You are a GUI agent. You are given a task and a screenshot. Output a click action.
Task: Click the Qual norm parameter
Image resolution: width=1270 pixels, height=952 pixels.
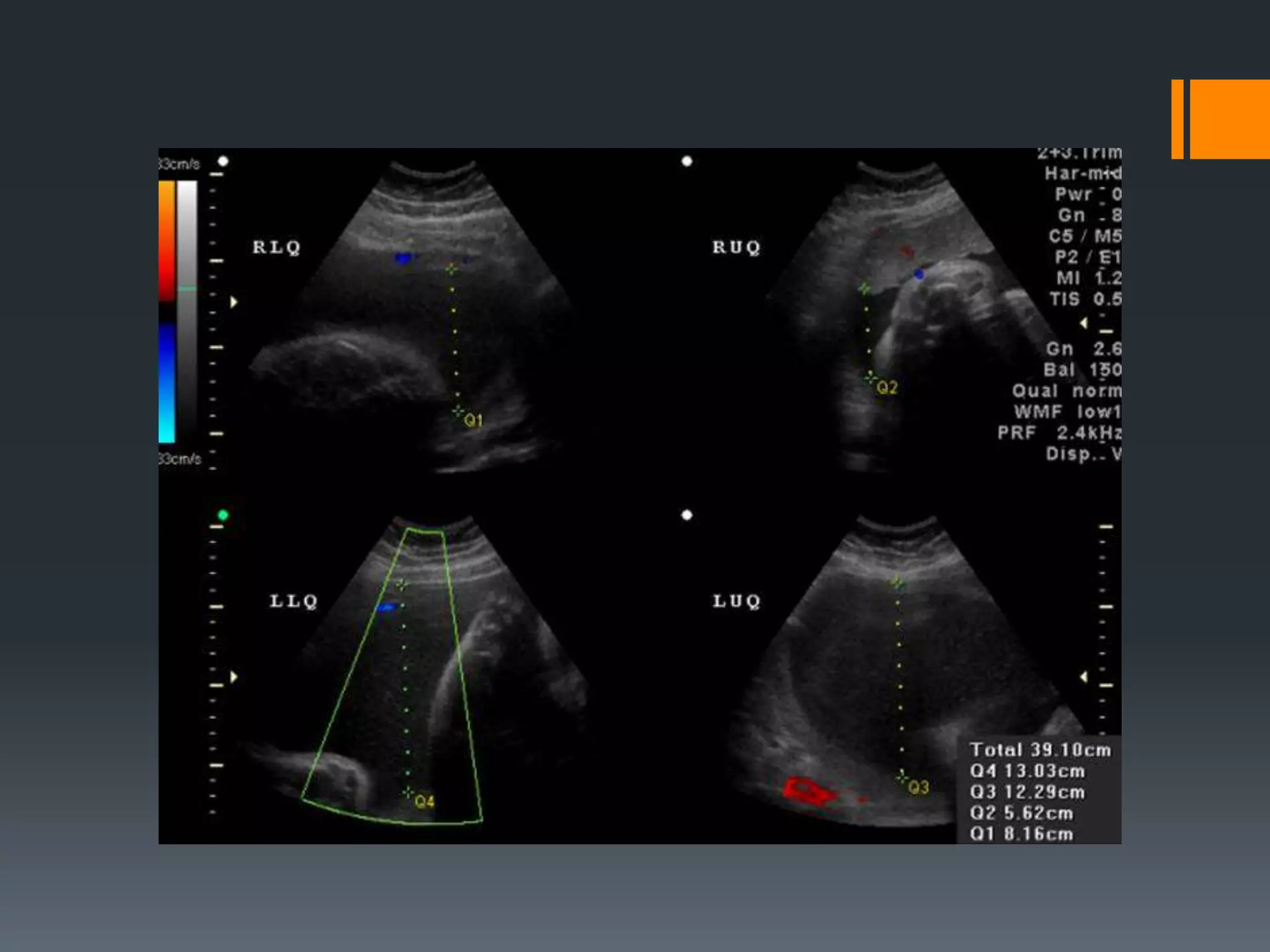[1067, 391]
